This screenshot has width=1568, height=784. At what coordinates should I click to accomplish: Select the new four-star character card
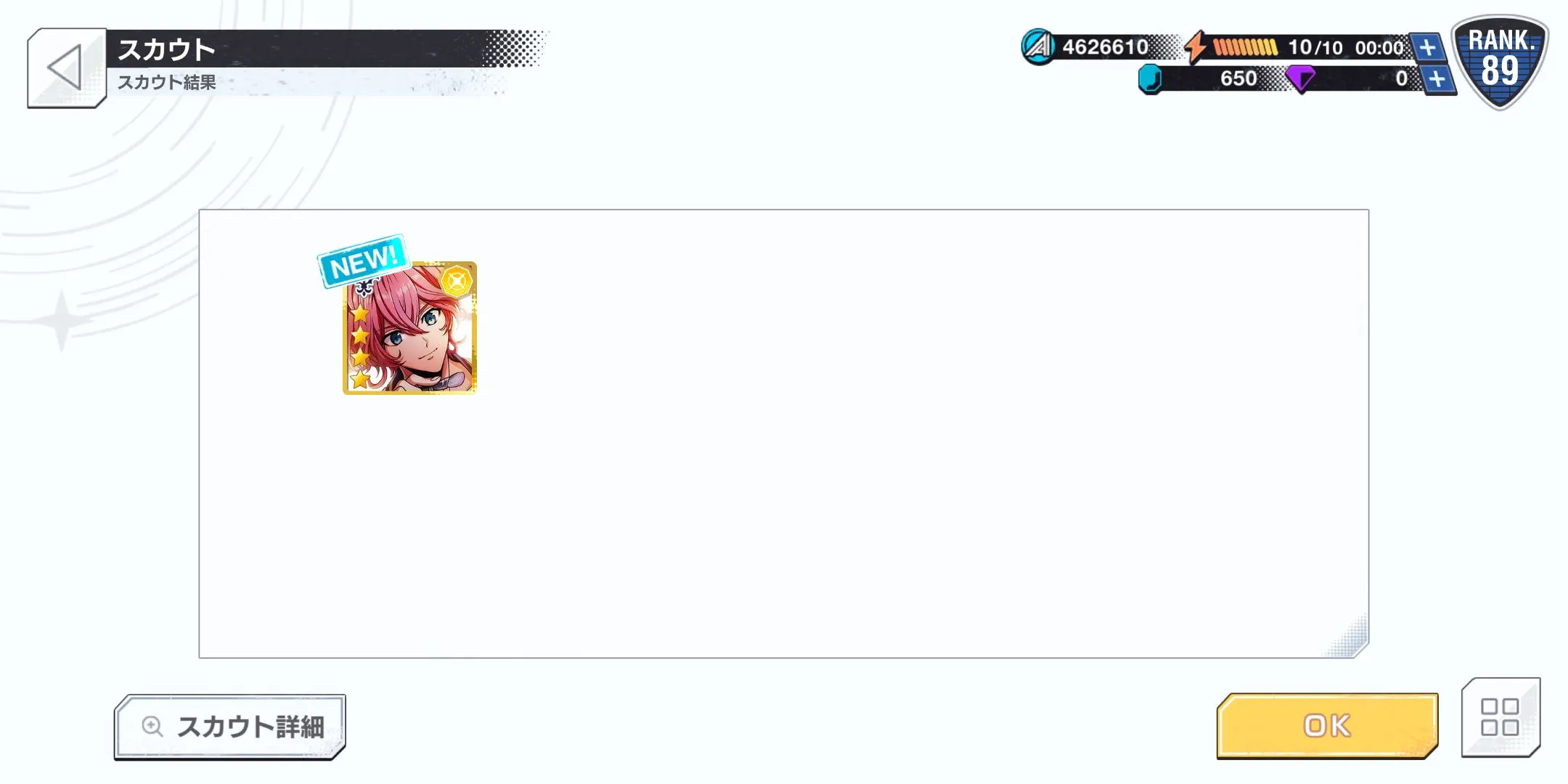point(409,328)
